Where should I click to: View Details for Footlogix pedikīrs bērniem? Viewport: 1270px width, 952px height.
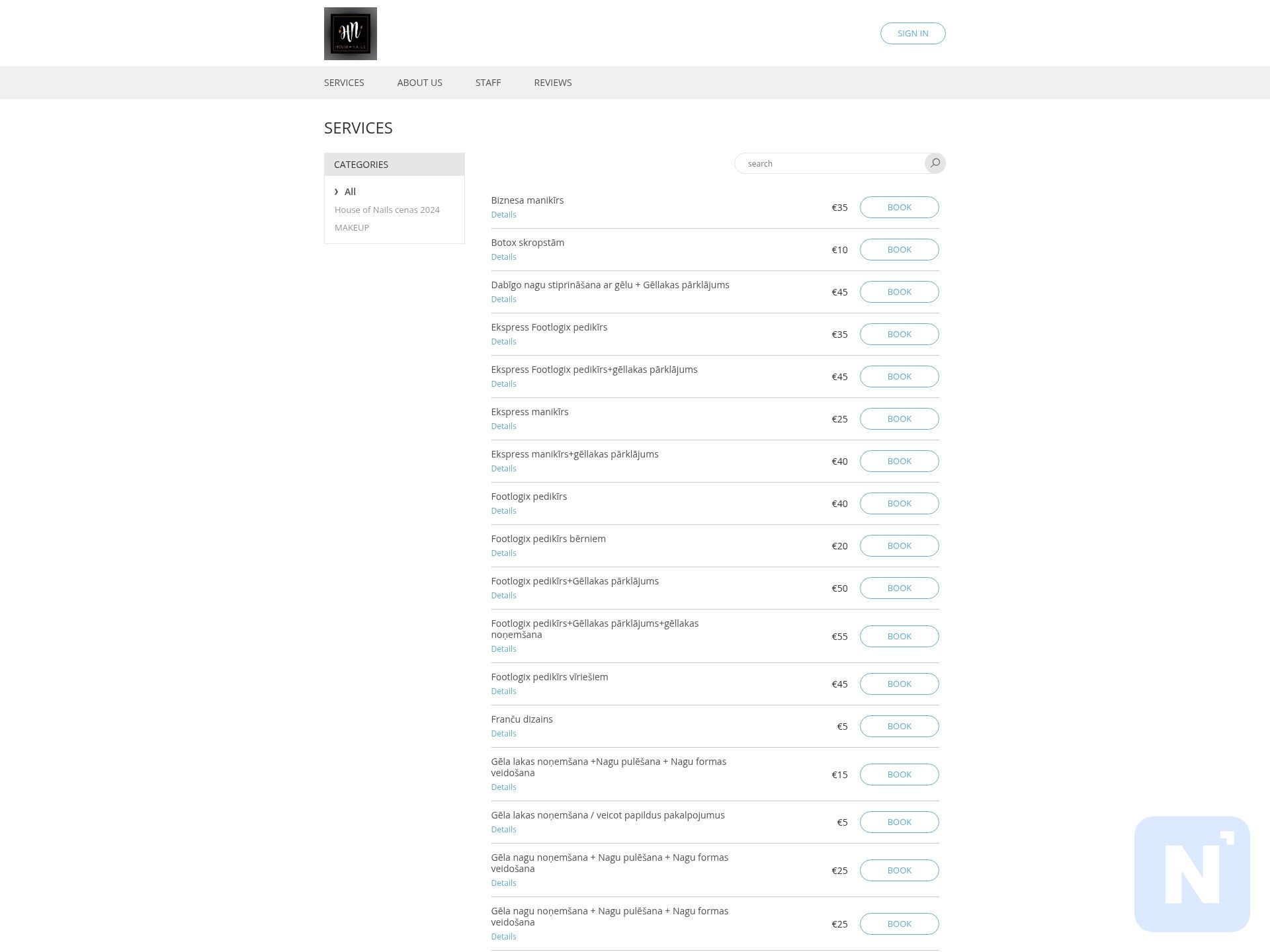pyautogui.click(x=503, y=553)
